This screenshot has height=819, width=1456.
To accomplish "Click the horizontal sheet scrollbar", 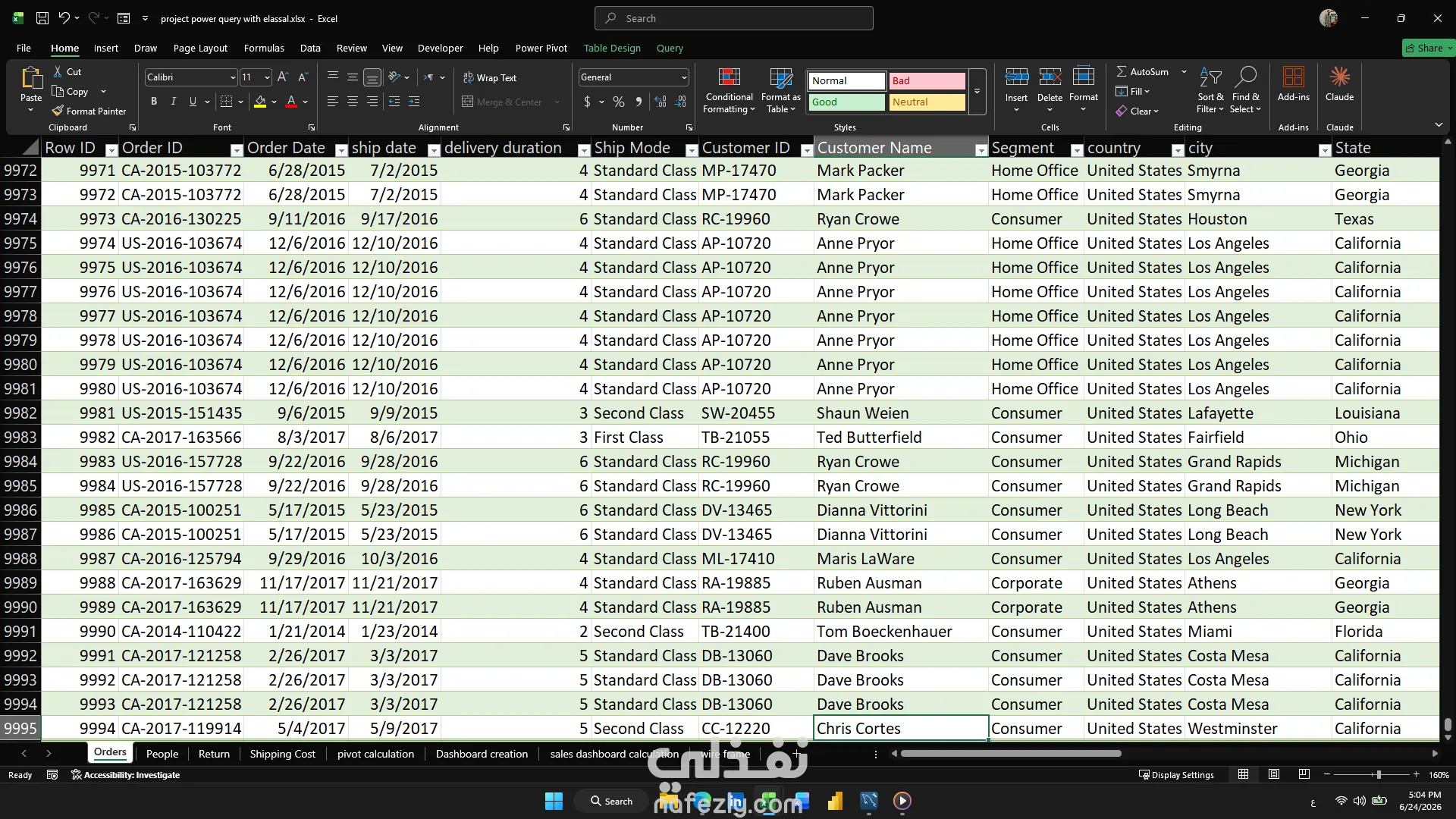I will [x=1010, y=753].
